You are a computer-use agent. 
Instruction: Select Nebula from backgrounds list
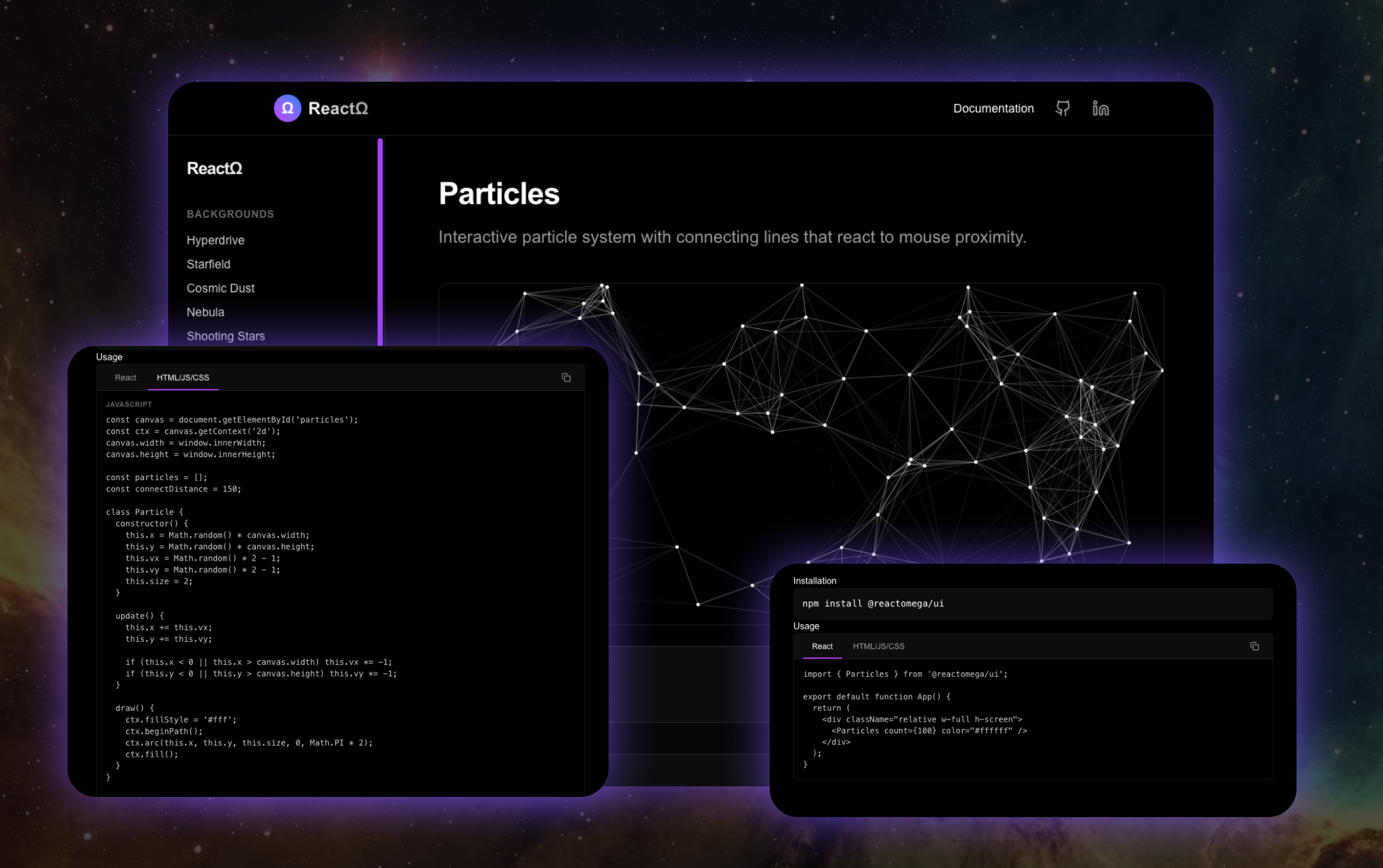point(205,312)
